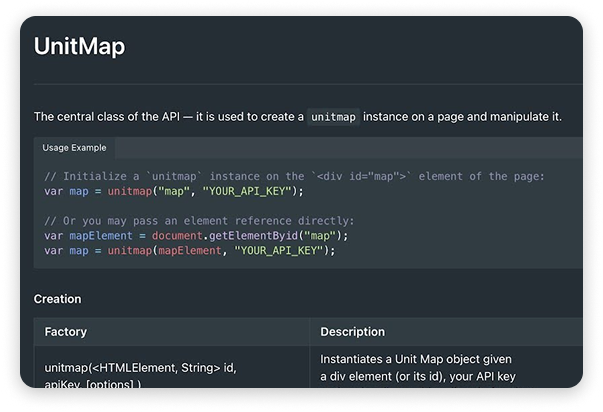Click the "Or you may pass an element reference" comment
Image resolution: width=603 pixels, height=412 pixels.
pyautogui.click(x=199, y=220)
